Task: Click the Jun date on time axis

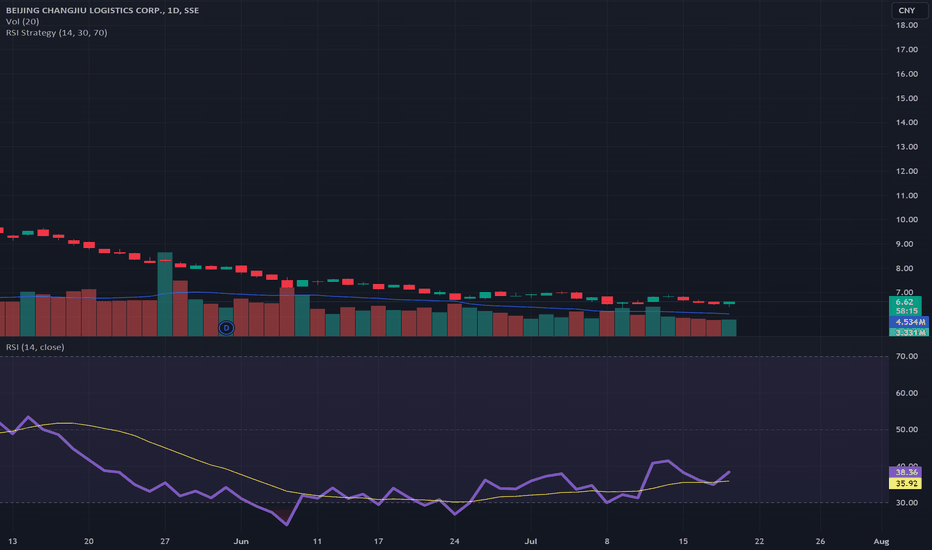Action: coord(241,541)
